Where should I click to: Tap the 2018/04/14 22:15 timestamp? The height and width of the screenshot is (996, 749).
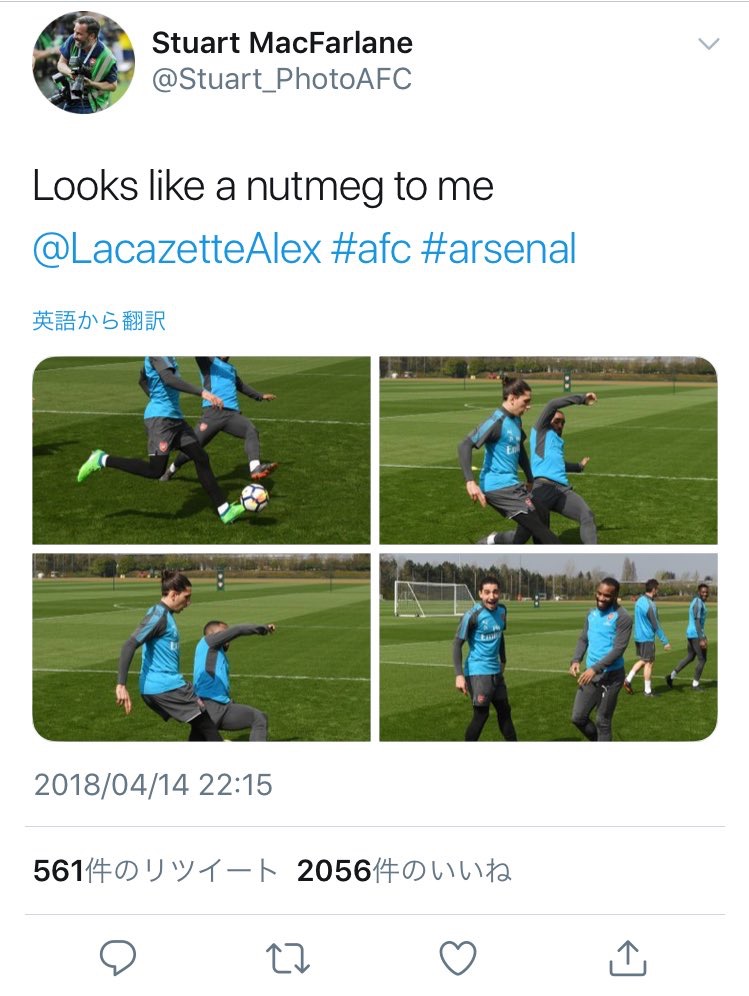(153, 784)
